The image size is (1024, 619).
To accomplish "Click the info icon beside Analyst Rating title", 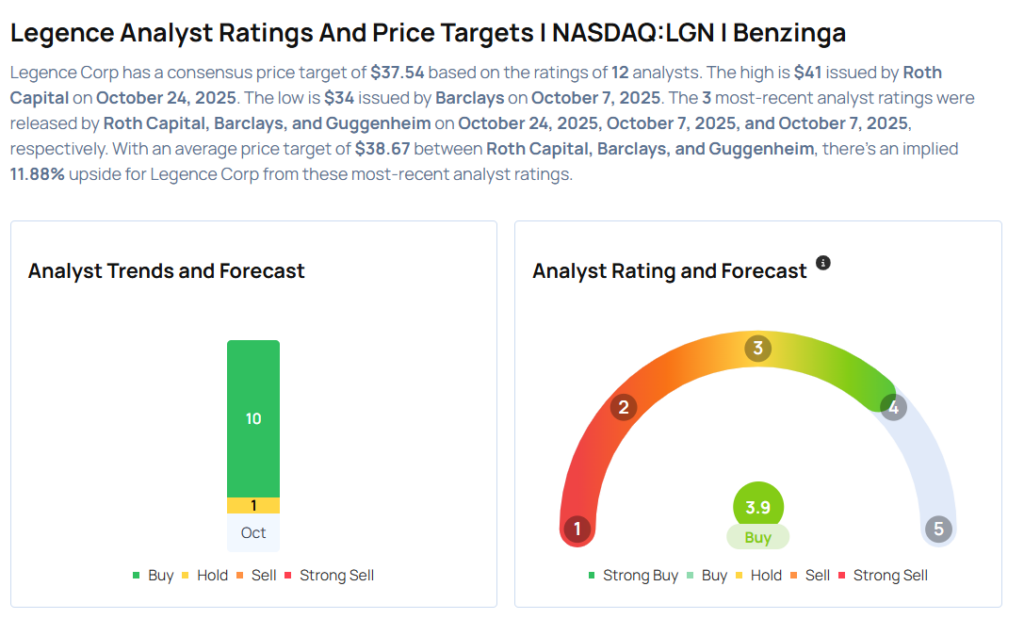I will [x=823, y=263].
